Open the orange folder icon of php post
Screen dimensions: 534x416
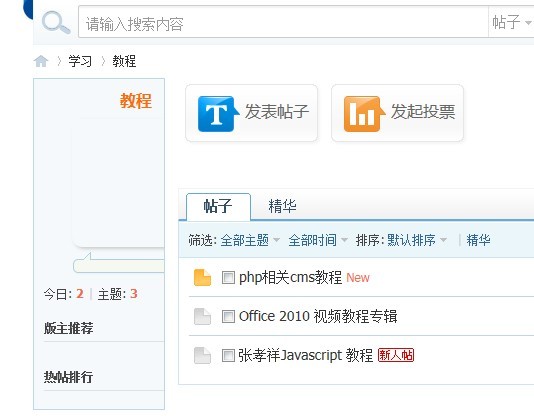(202, 277)
